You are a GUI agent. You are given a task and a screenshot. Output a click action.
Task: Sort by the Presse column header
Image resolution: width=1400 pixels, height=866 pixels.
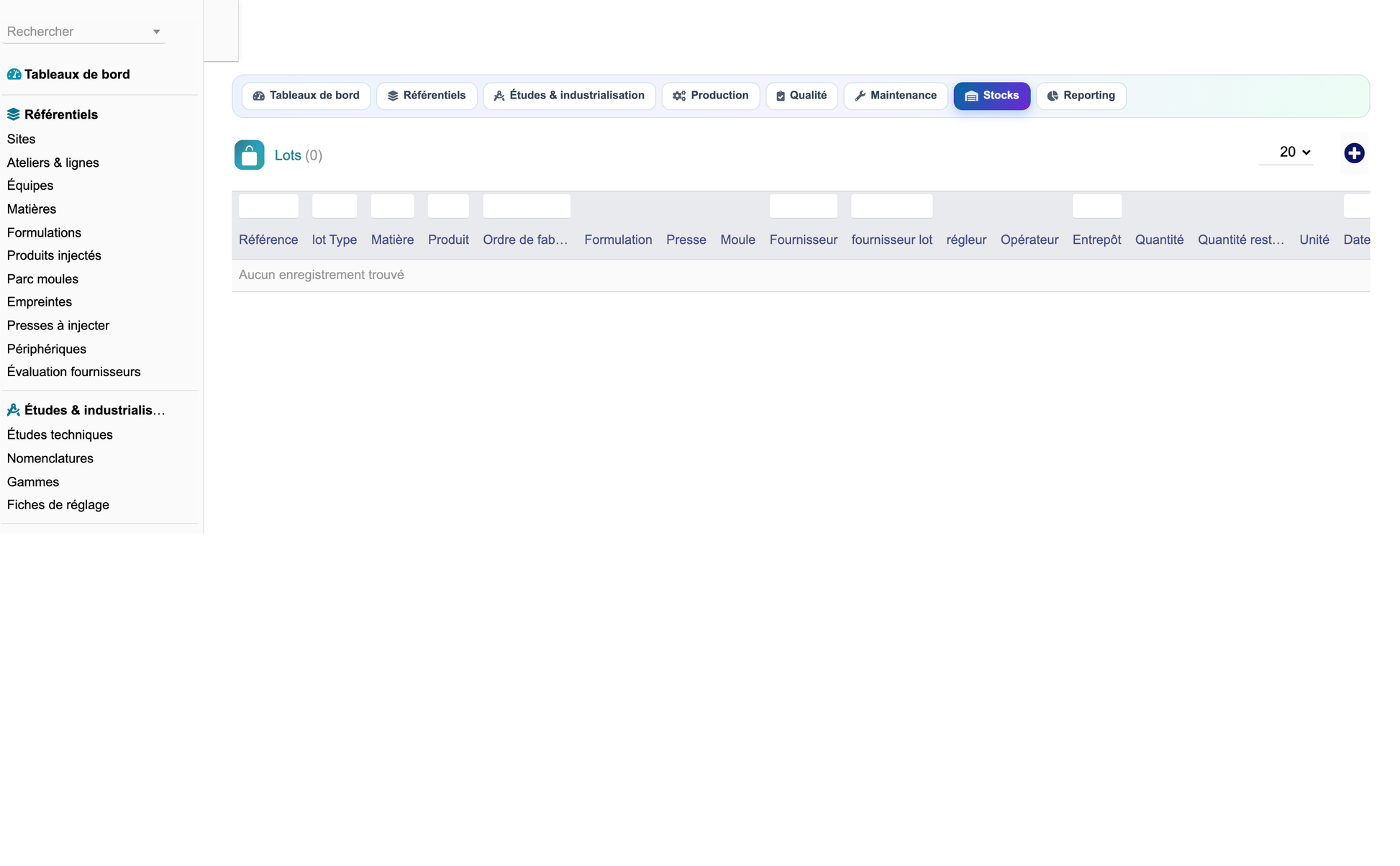[686, 240]
